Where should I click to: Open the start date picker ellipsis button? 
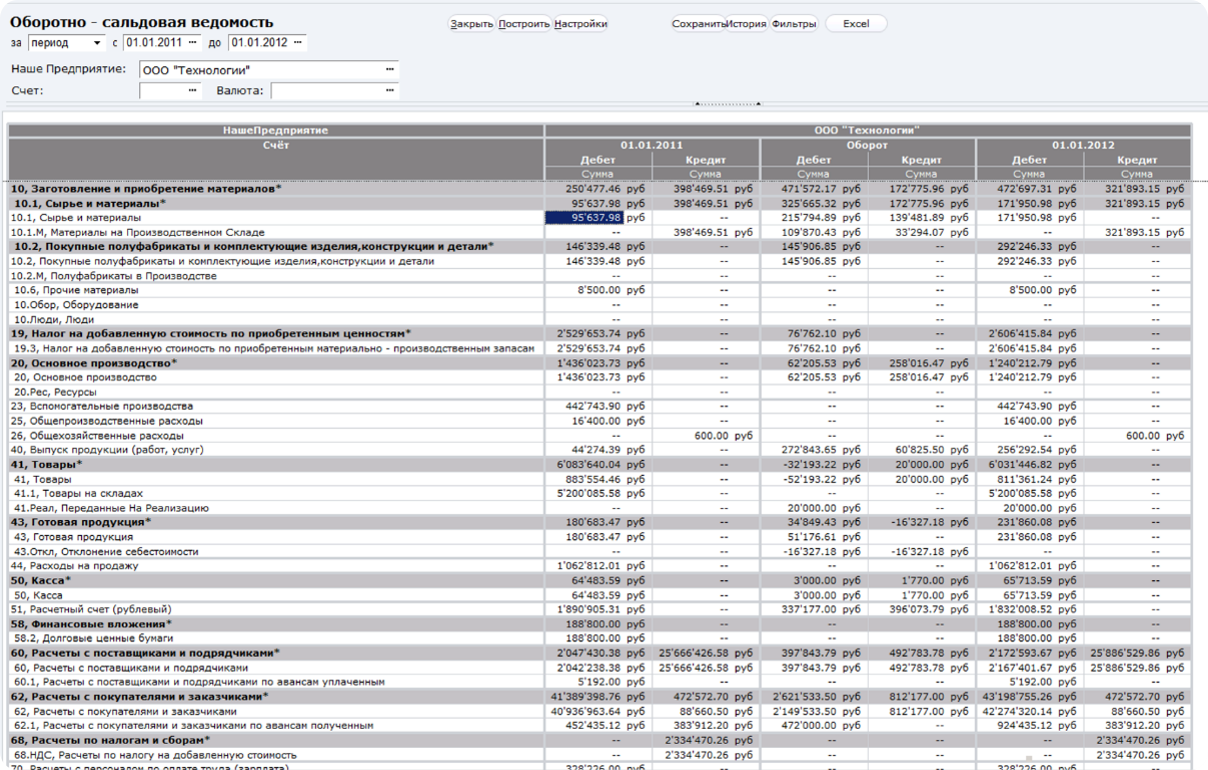click(x=193, y=43)
